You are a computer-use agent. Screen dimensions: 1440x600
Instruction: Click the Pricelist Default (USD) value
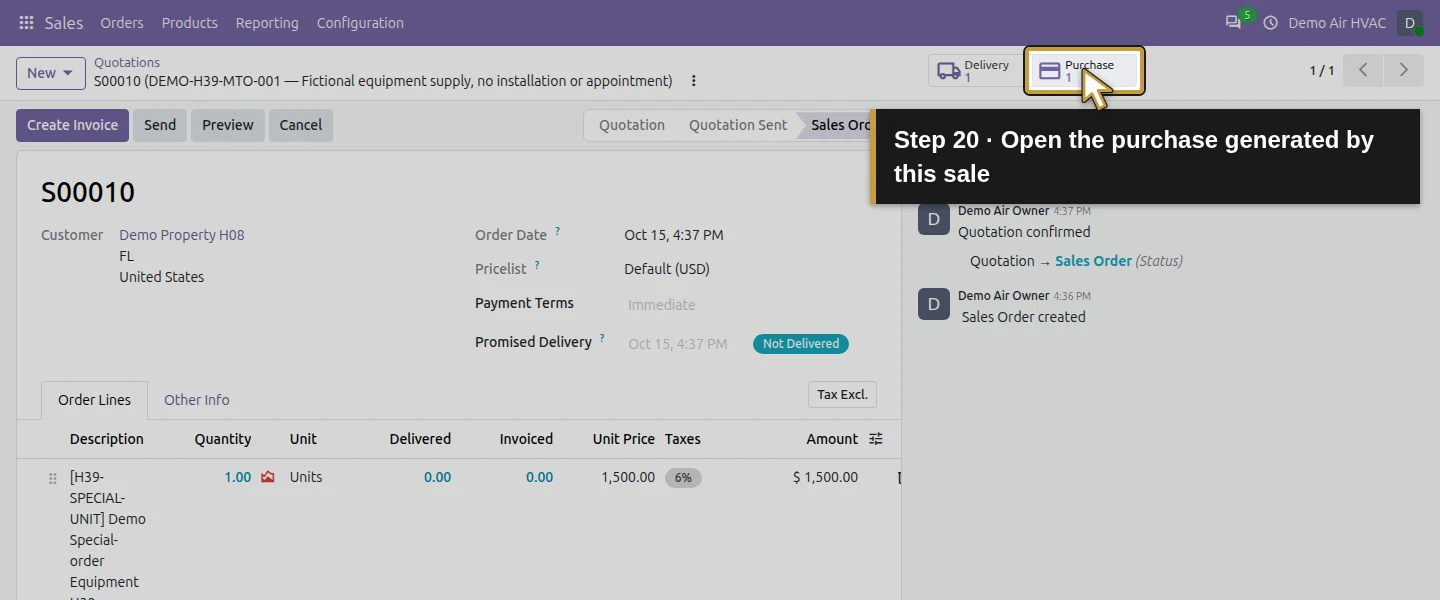[667, 269]
